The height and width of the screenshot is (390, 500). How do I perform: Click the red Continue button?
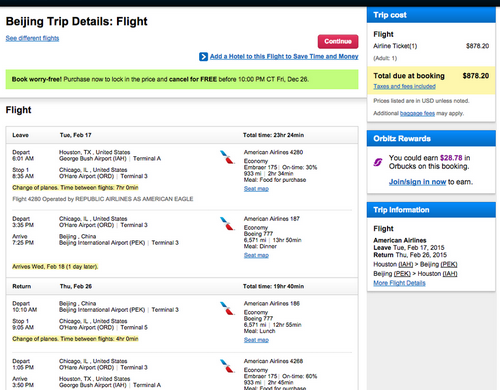tap(338, 41)
